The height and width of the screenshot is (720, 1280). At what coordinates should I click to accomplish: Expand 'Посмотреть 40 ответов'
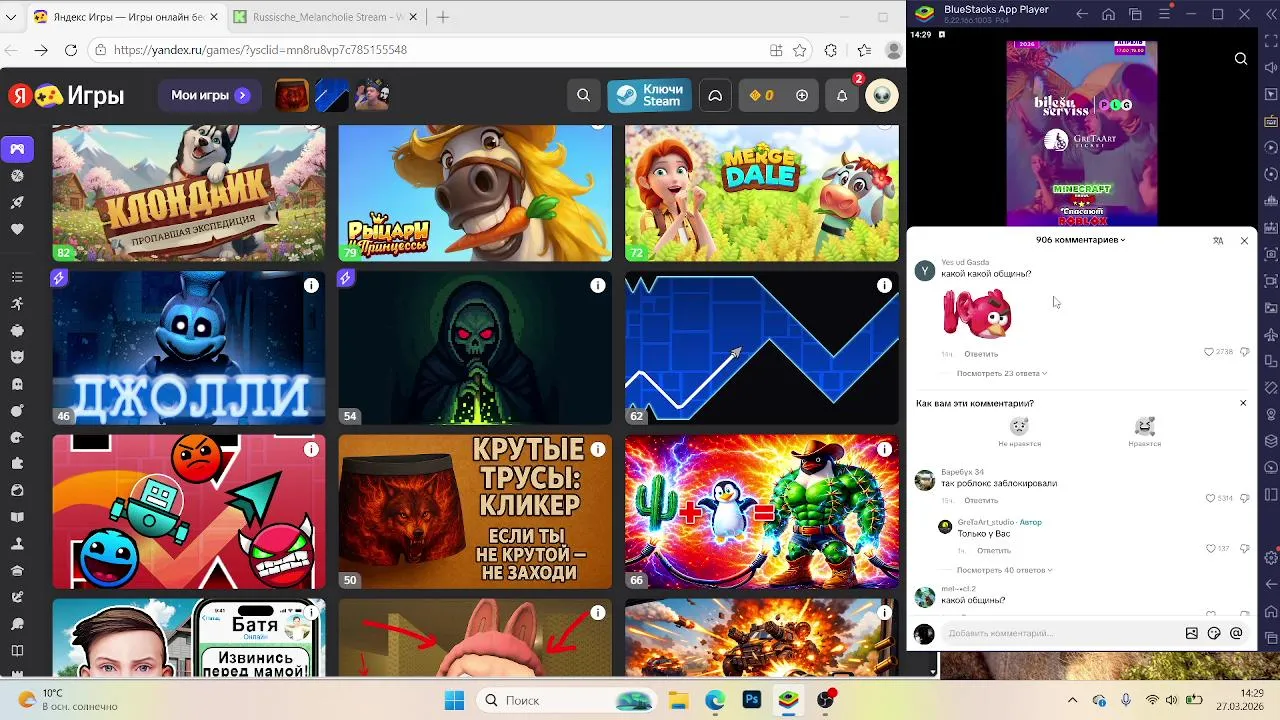click(1005, 570)
